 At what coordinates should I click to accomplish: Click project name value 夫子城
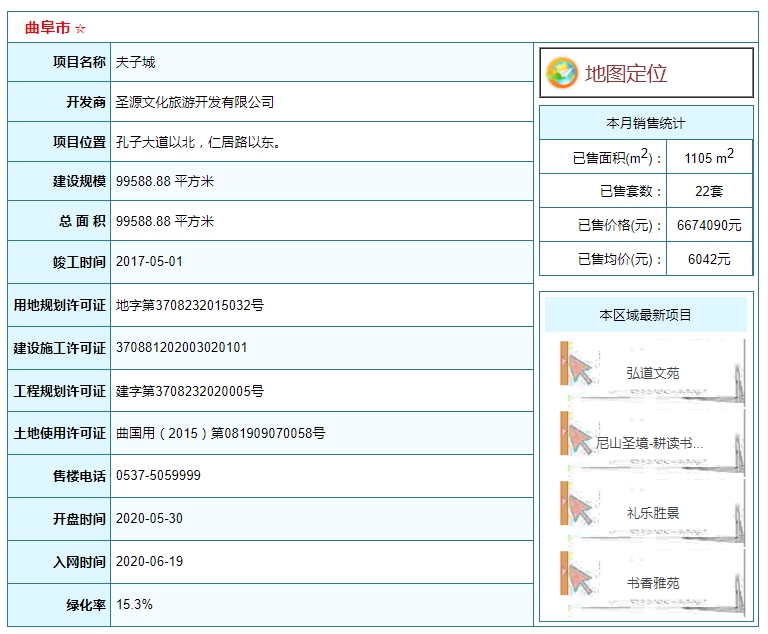tap(135, 62)
